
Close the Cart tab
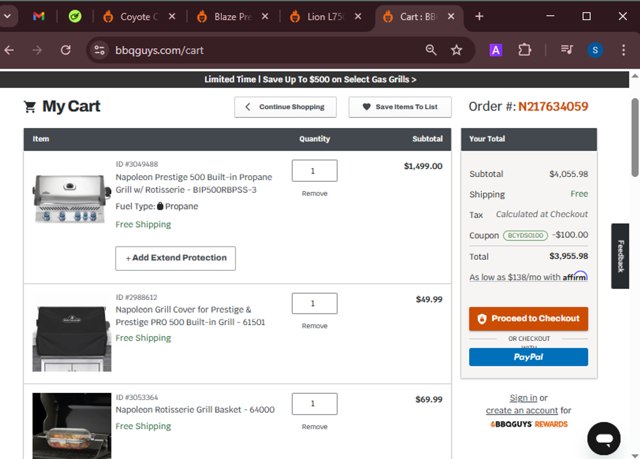[x=451, y=16]
